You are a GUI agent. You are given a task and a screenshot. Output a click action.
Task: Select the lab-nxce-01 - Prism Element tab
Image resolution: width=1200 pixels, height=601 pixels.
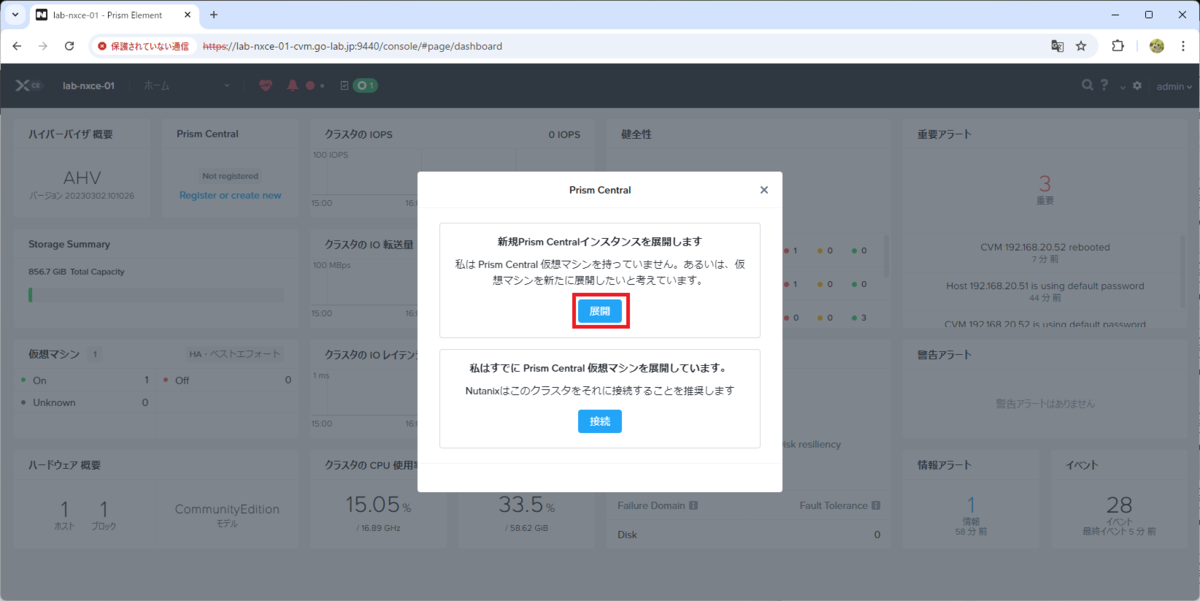pyautogui.click(x=114, y=15)
